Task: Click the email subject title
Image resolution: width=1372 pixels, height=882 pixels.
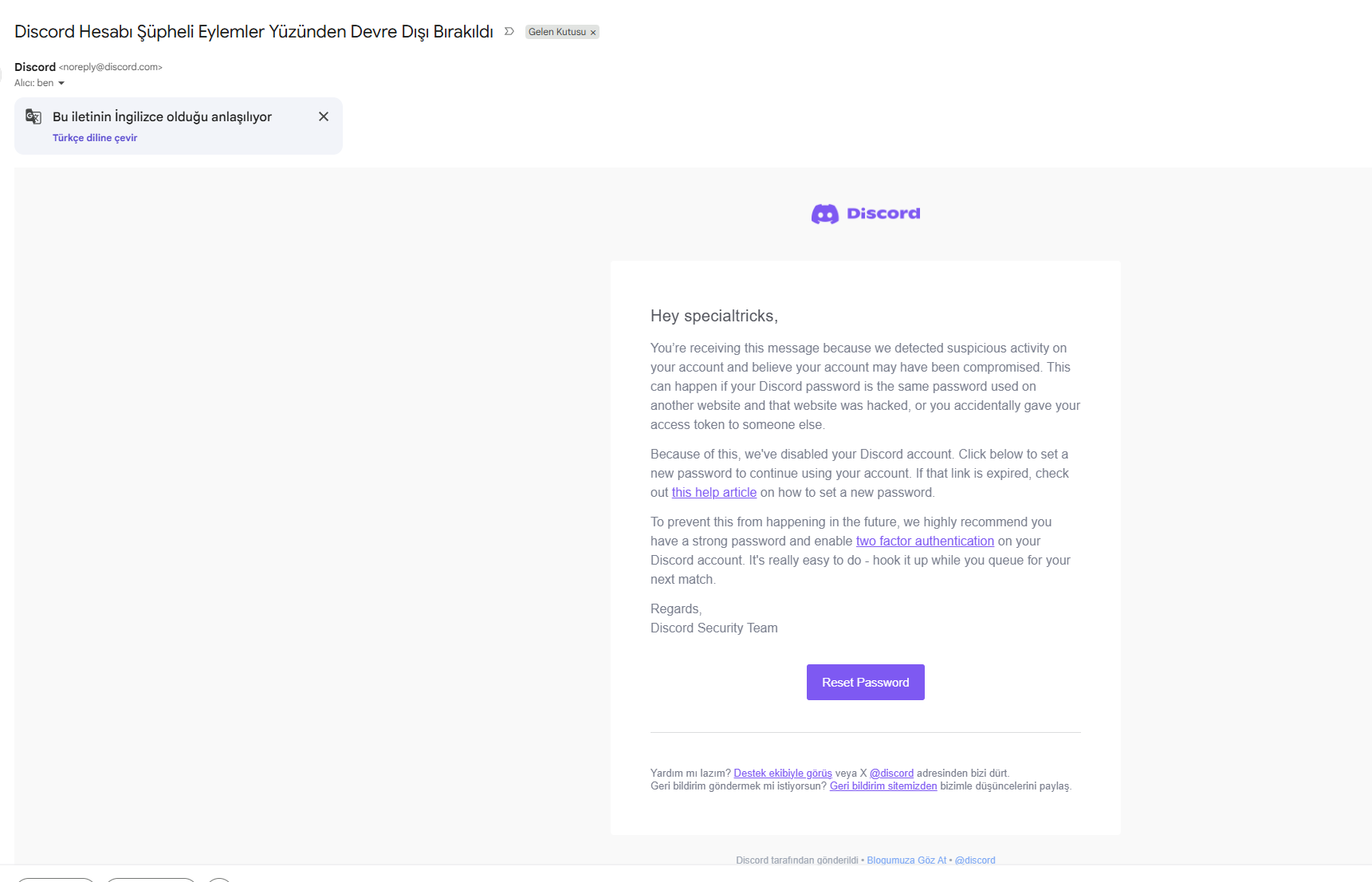Action: (254, 32)
